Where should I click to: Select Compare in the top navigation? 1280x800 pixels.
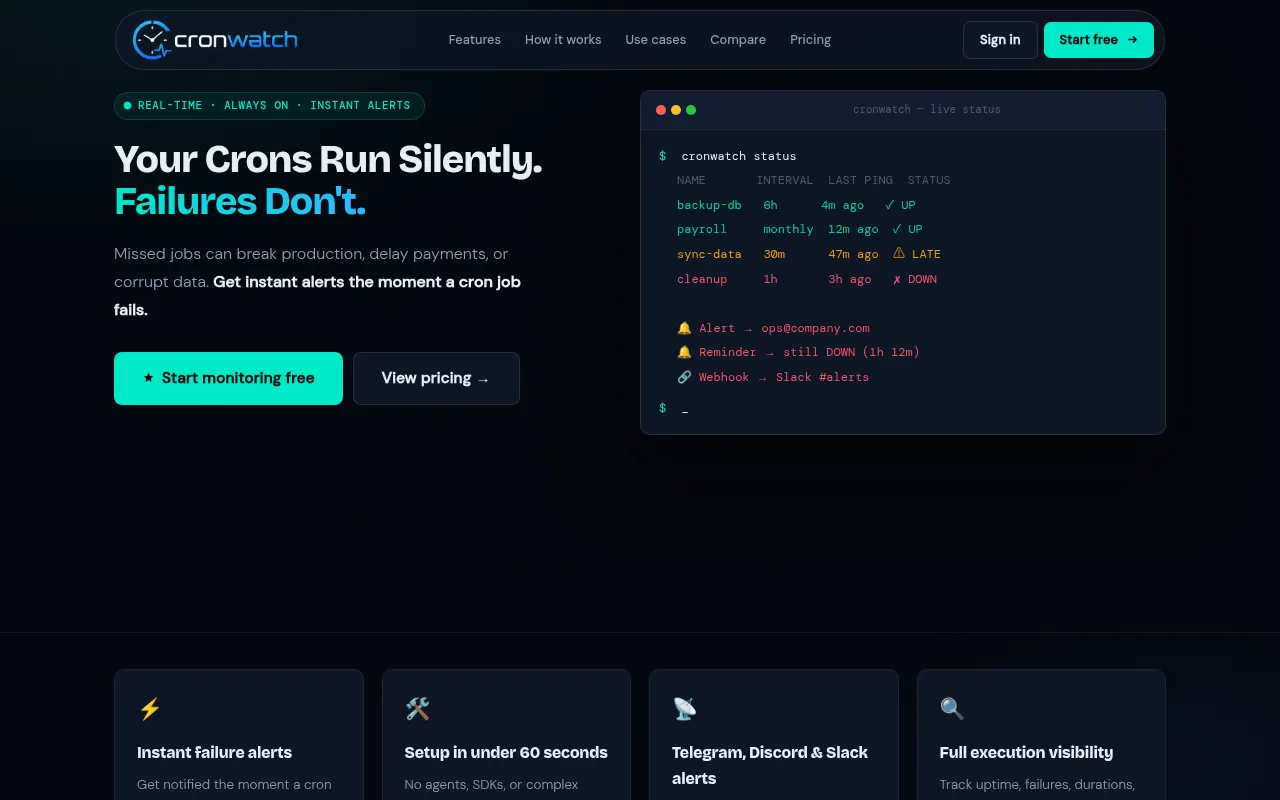coord(738,40)
